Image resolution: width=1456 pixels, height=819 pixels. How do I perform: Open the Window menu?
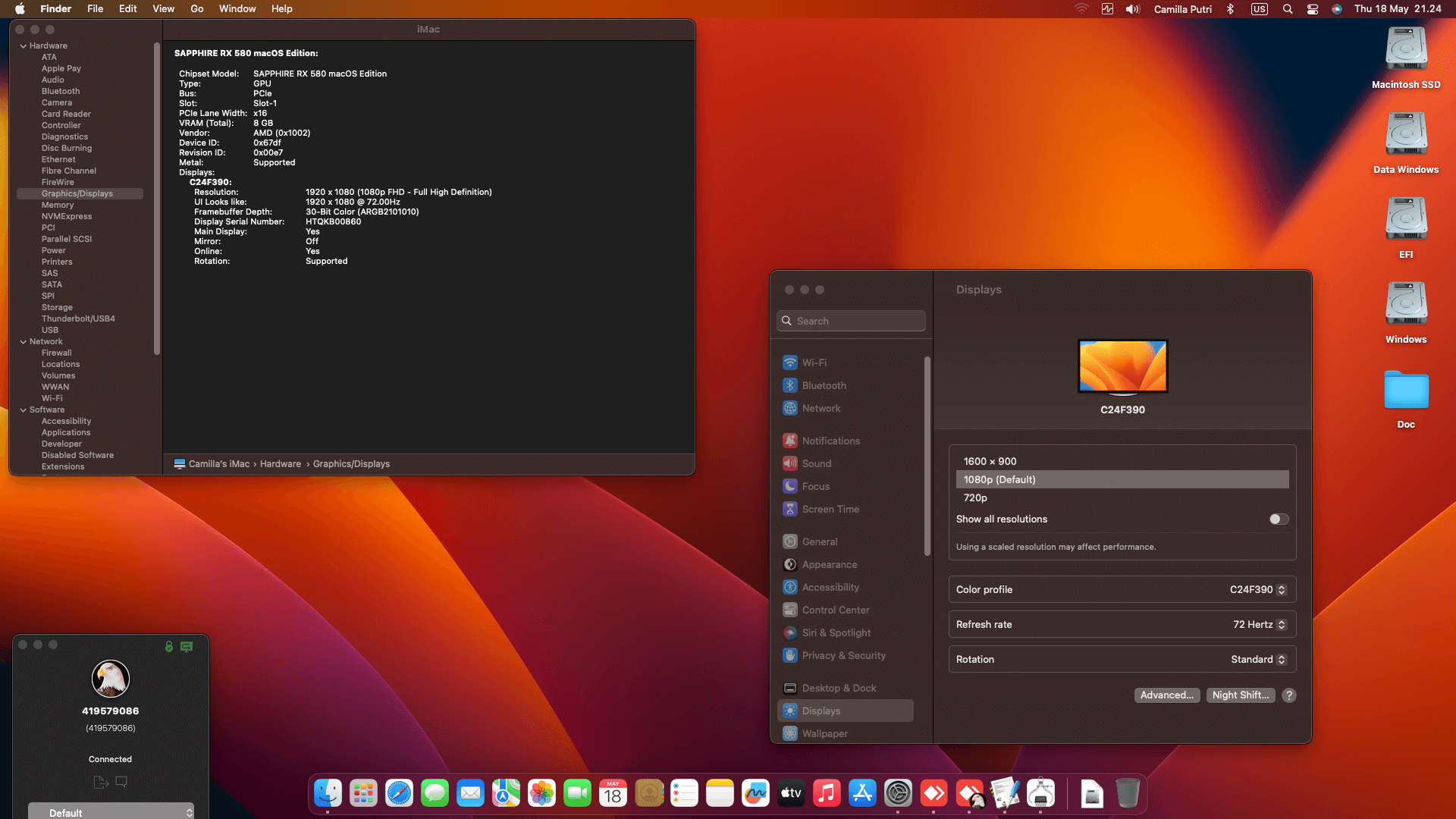coord(237,9)
